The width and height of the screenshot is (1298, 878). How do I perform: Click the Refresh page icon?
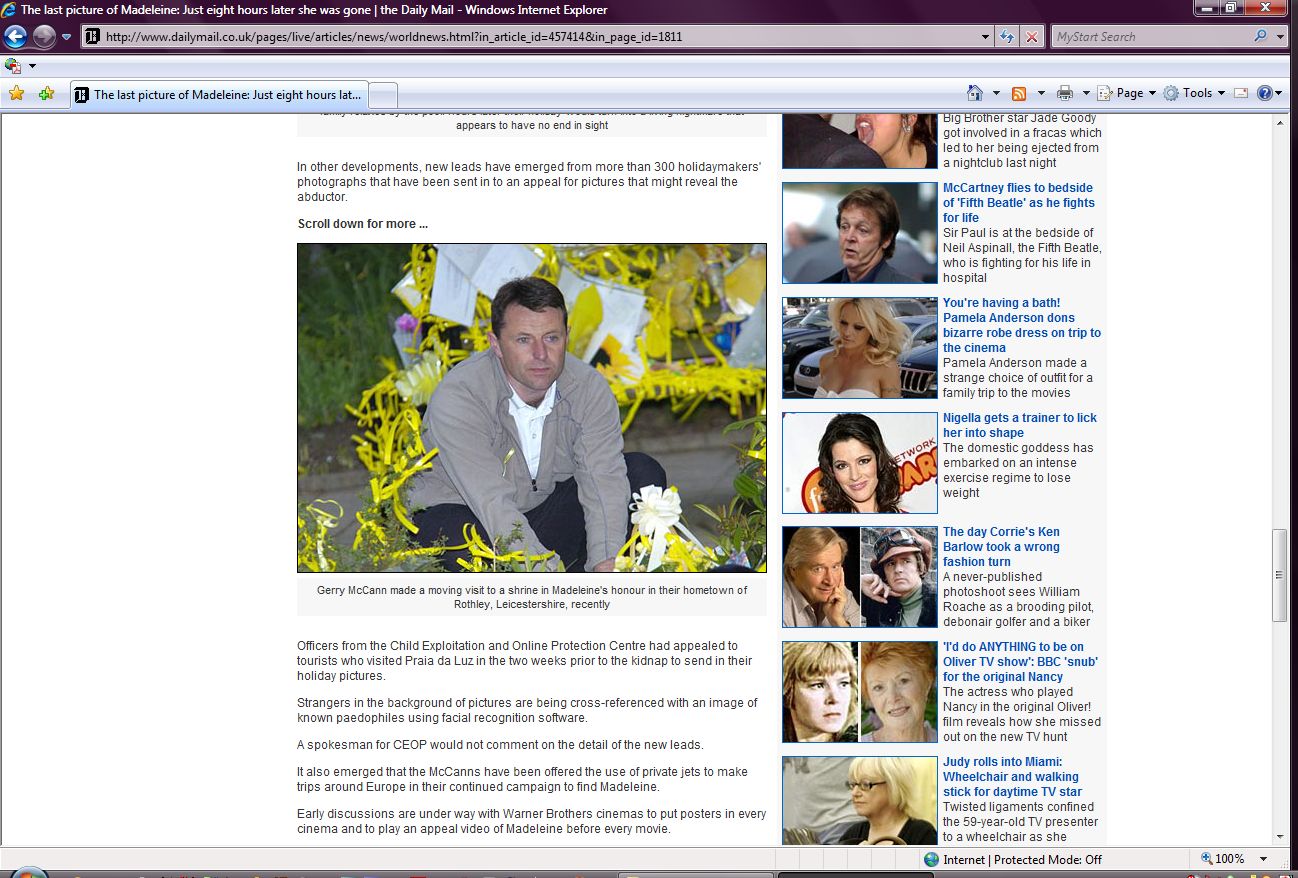[1008, 37]
